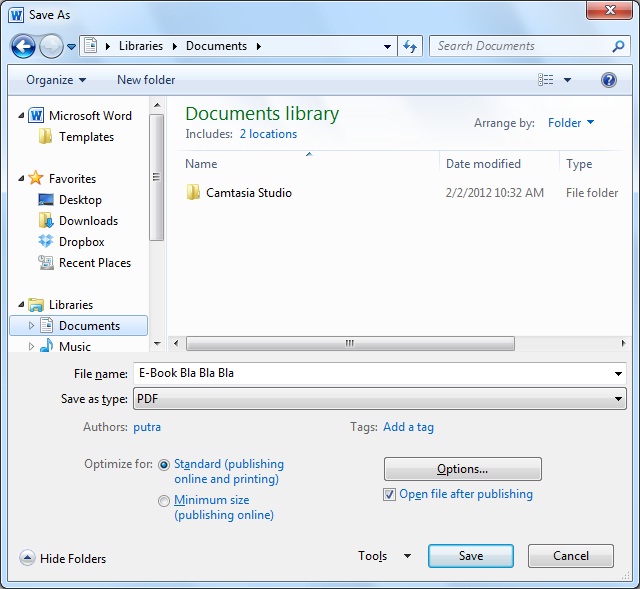Edit the author putra
This screenshot has height=589, width=640.
(147, 427)
